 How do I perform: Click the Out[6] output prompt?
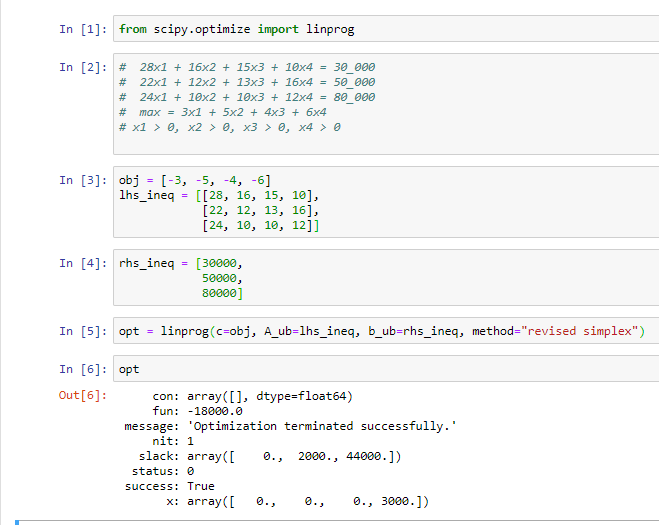[x=82, y=397]
